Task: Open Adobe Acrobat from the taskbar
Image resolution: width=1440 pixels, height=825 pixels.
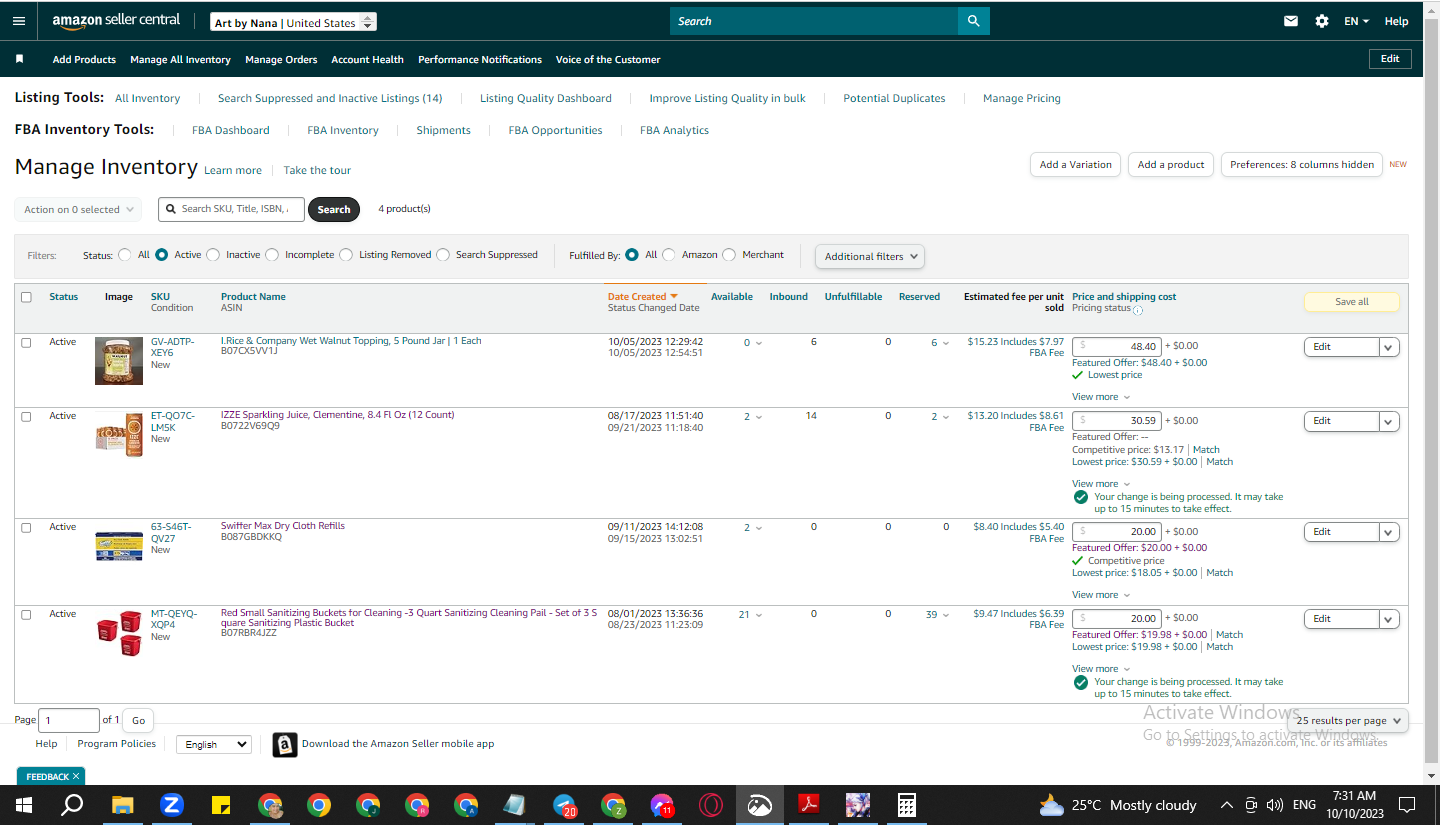Action: (x=809, y=805)
